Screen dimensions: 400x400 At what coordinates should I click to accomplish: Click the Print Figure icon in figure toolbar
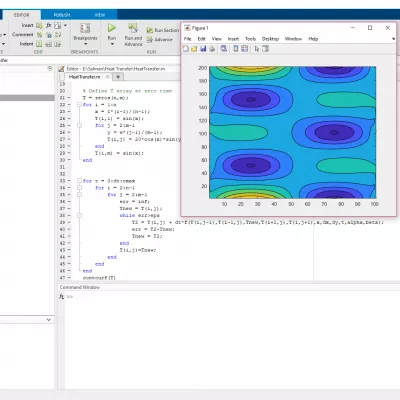point(212,49)
